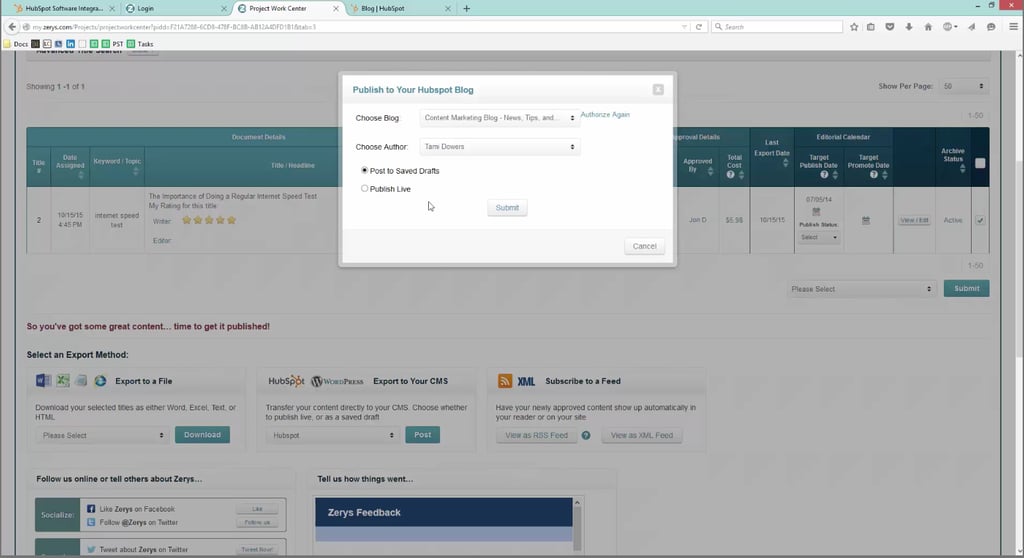
Task: Click the Excel export icon
Action: (x=63, y=380)
